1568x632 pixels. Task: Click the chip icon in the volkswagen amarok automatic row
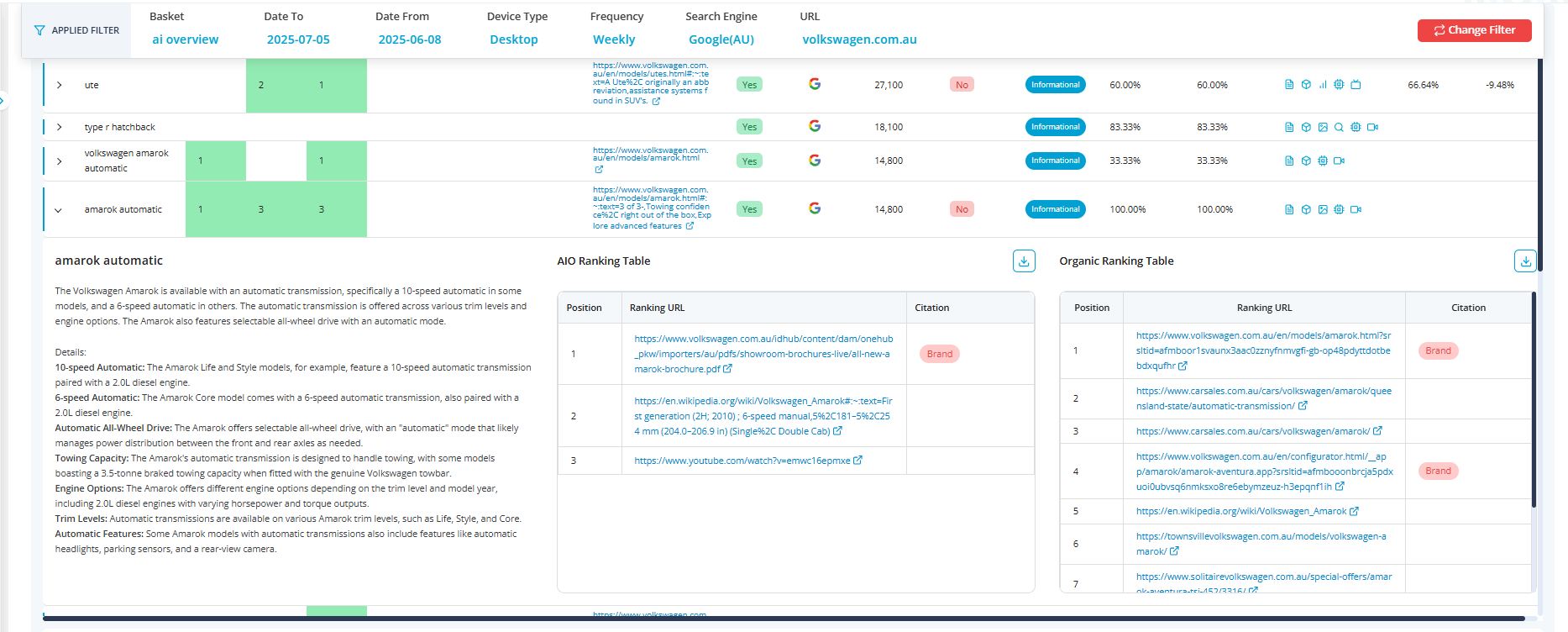pos(1323,161)
